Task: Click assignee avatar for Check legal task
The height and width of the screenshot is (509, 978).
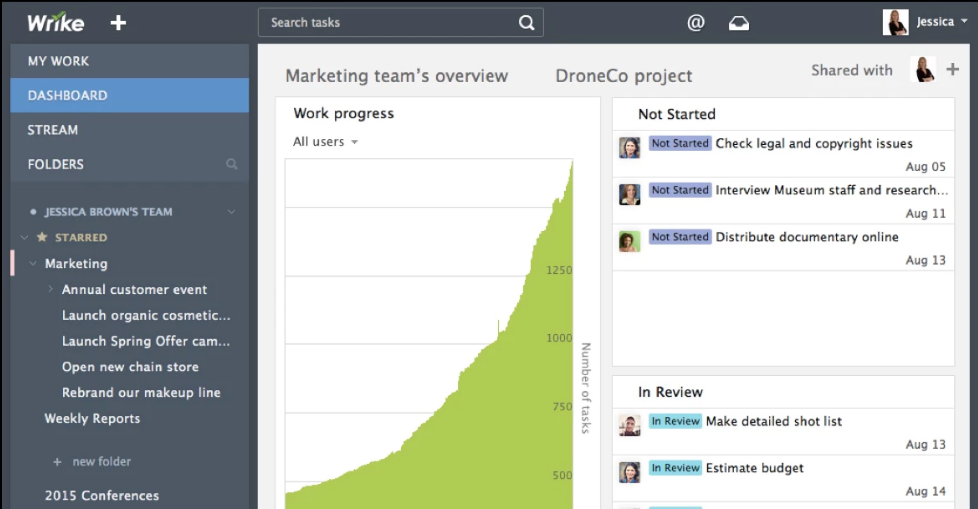Action: (629, 148)
